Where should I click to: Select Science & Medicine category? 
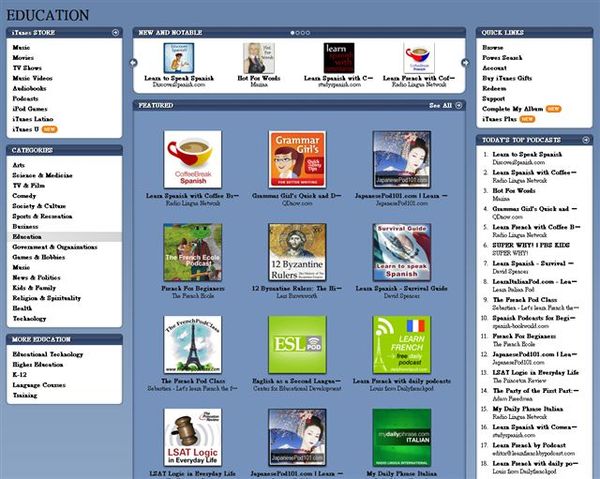(x=42, y=175)
